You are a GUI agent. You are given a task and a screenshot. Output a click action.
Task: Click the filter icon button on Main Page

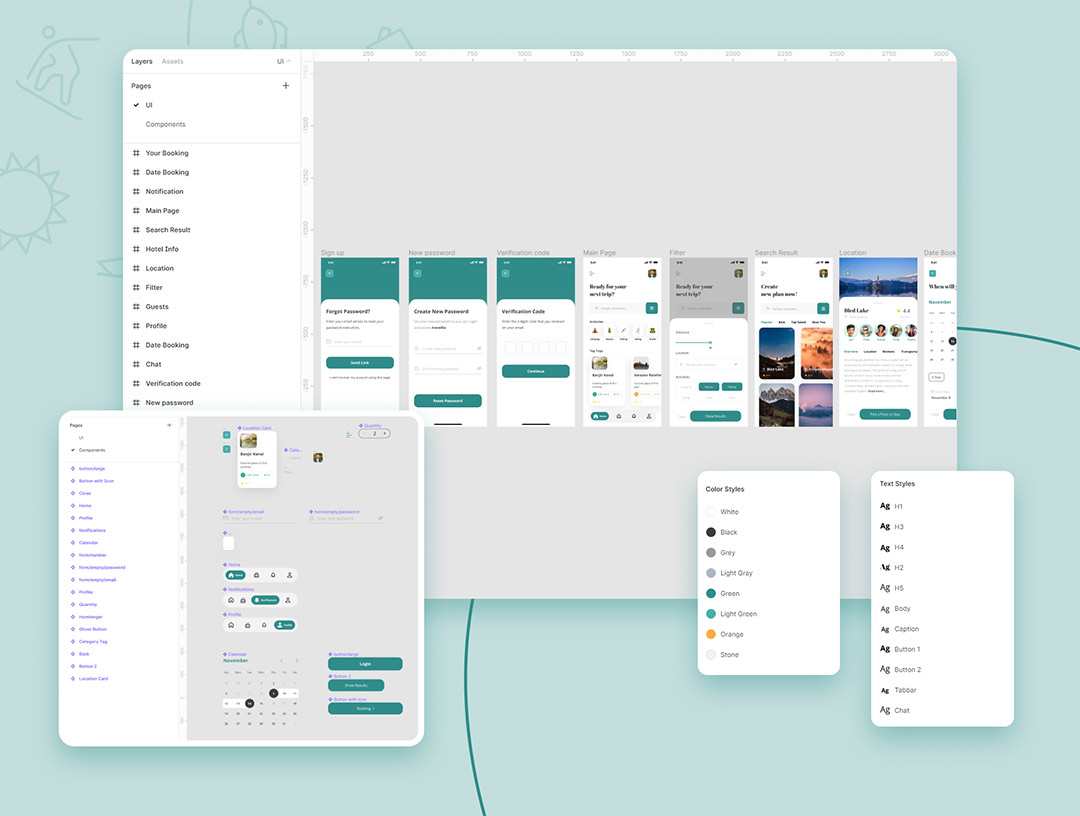(x=652, y=308)
